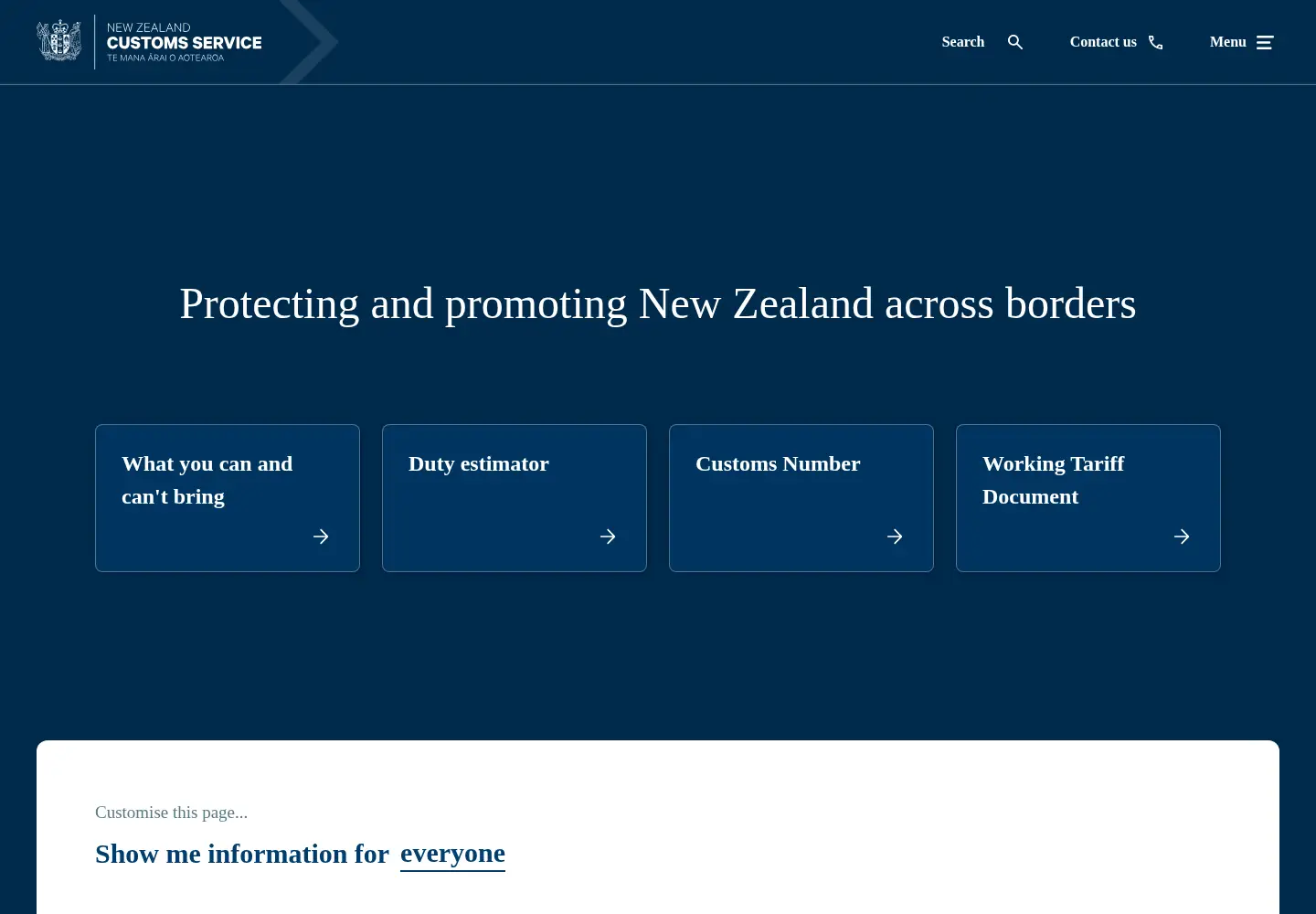Screen dimensions: 1316x914
Task: Open the "everyone" audience dropdown
Action: click(452, 854)
